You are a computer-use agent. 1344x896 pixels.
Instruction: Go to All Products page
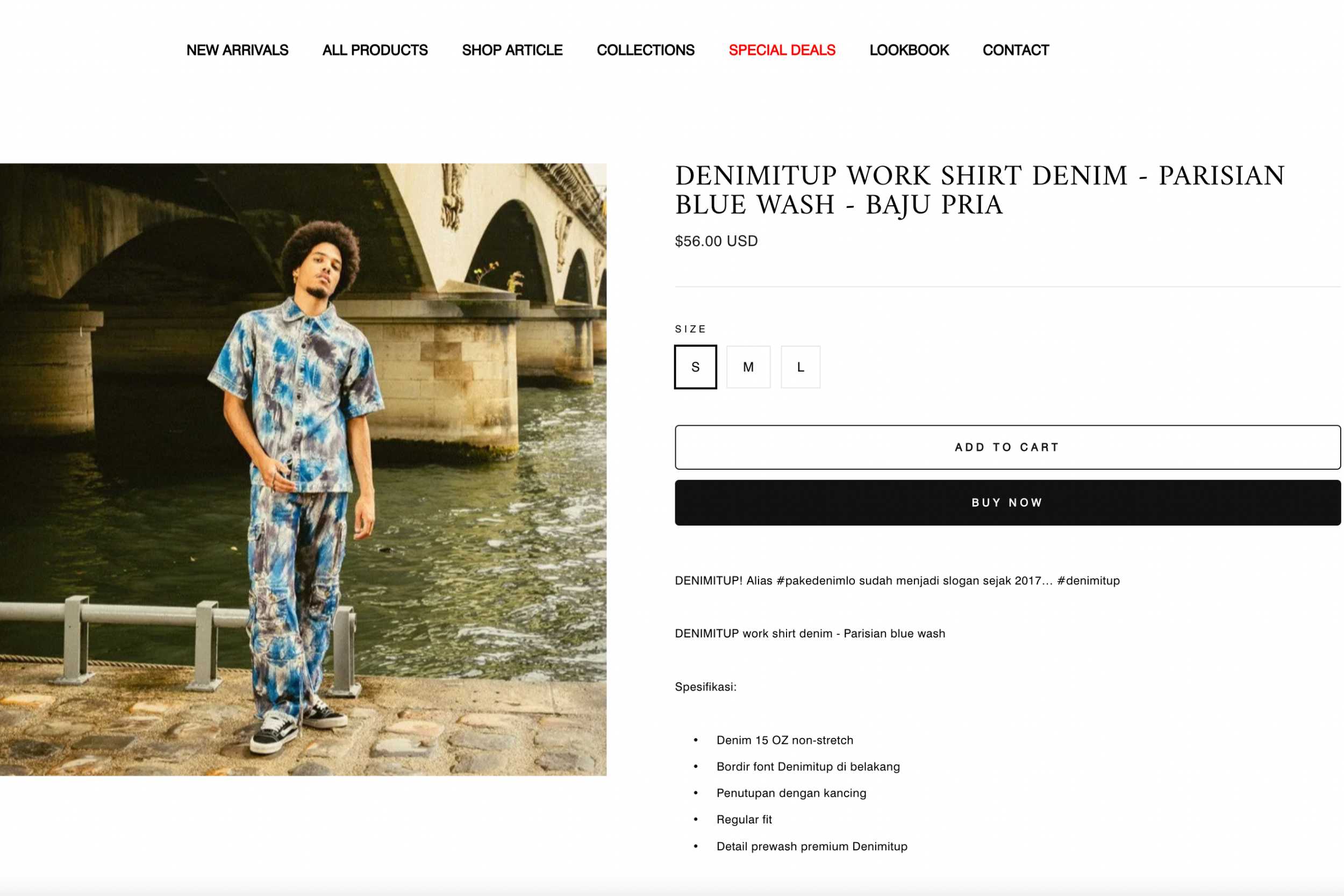pyautogui.click(x=375, y=51)
